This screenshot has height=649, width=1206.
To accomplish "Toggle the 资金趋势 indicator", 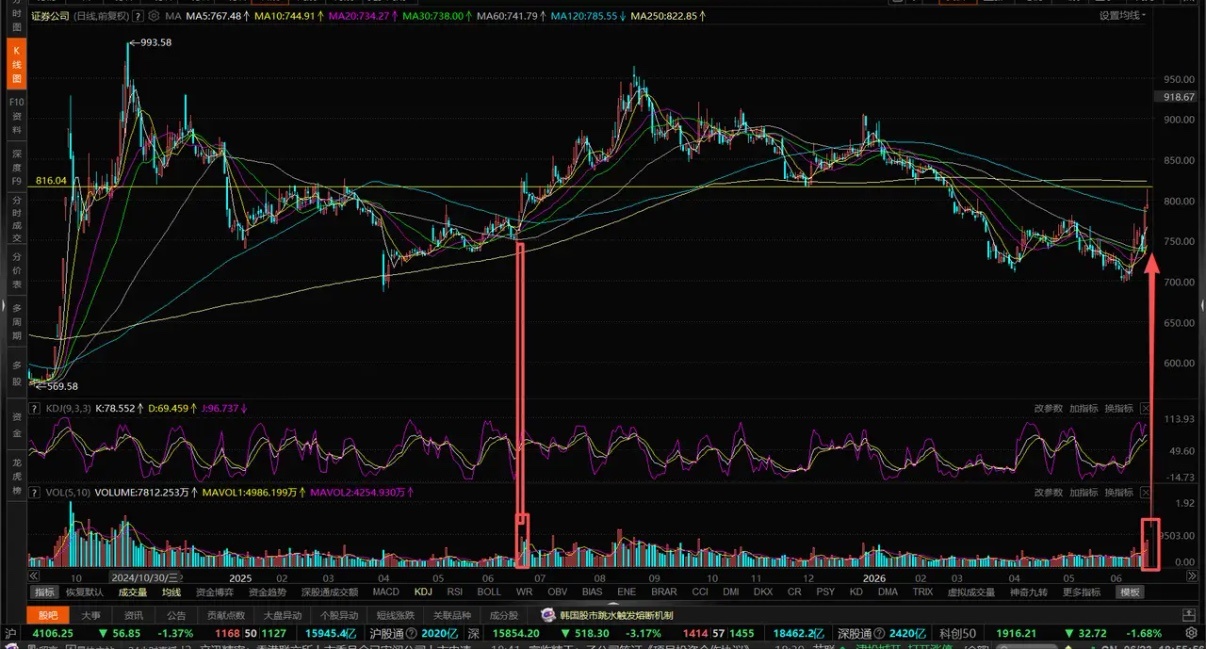I will point(266,592).
